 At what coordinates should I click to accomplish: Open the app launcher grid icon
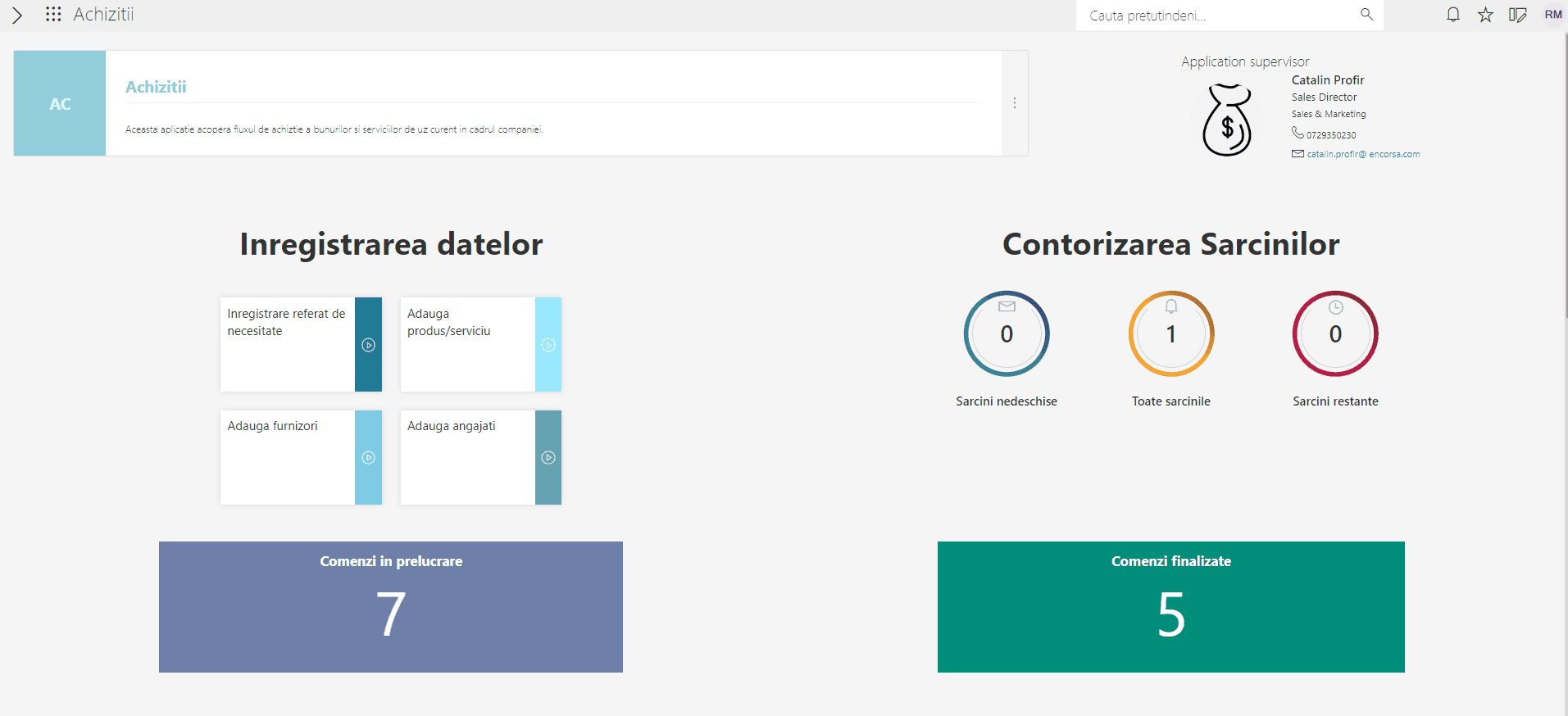click(53, 15)
